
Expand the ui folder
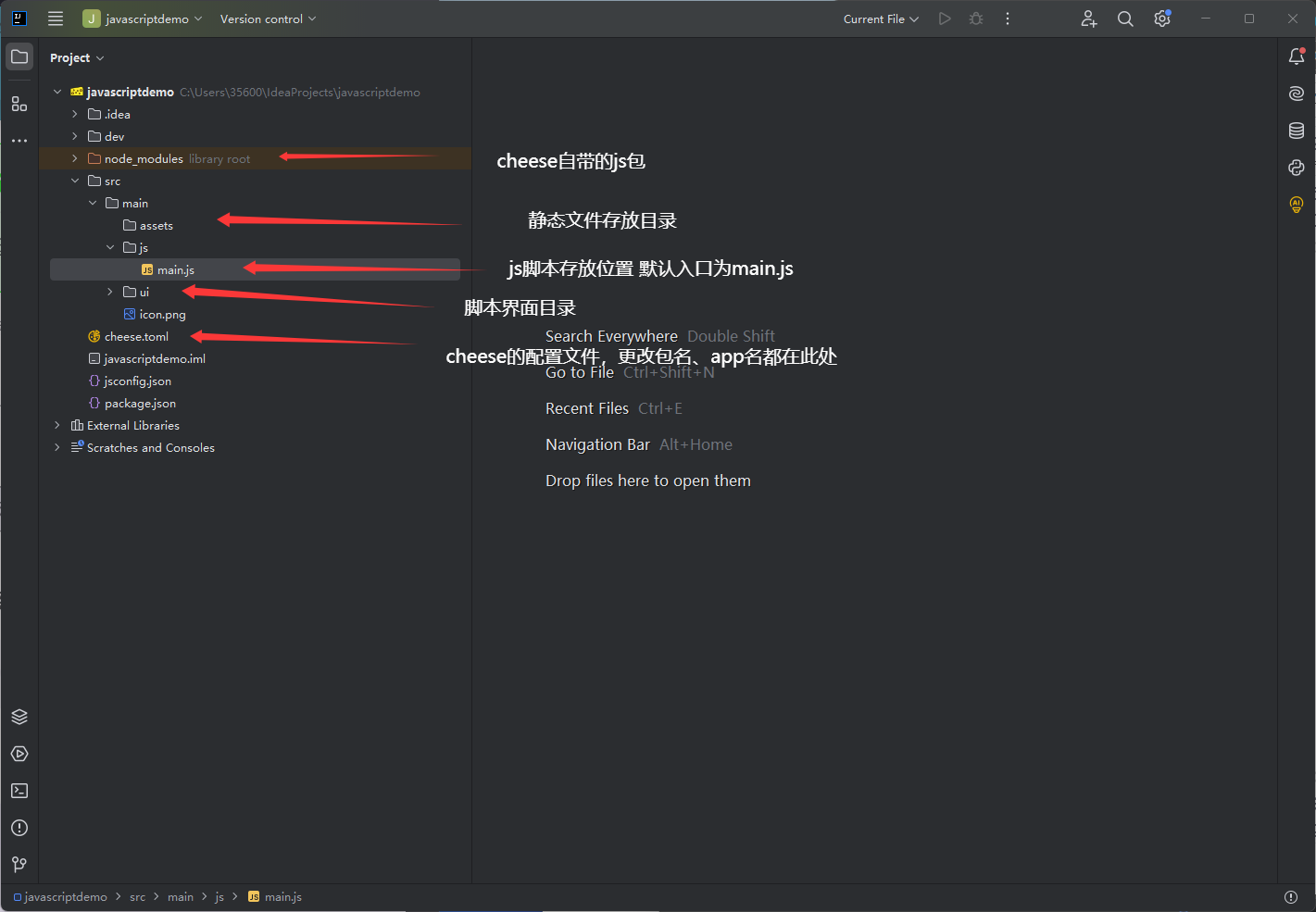pyautogui.click(x=110, y=292)
